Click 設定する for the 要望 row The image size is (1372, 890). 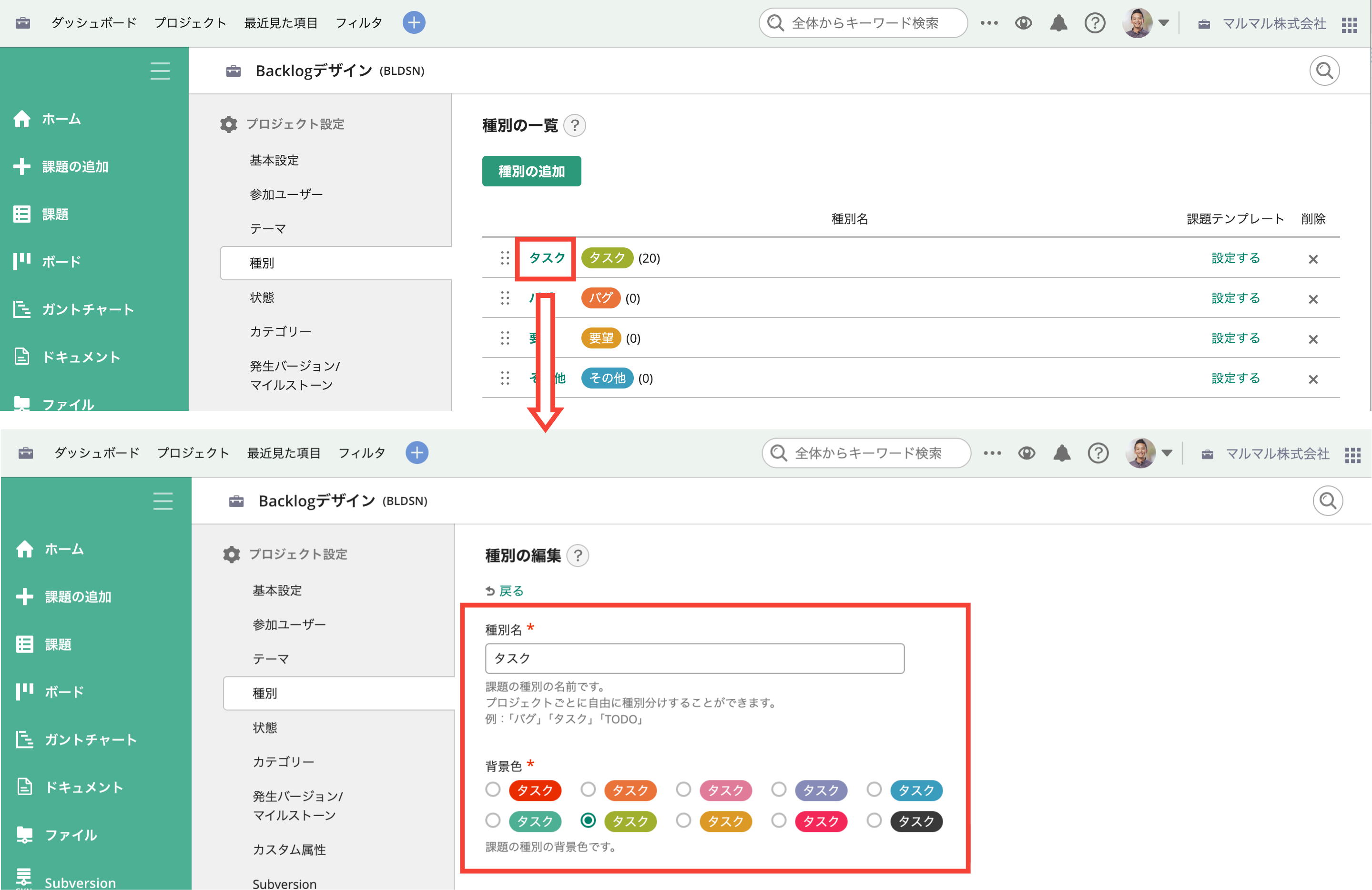pyautogui.click(x=1235, y=338)
